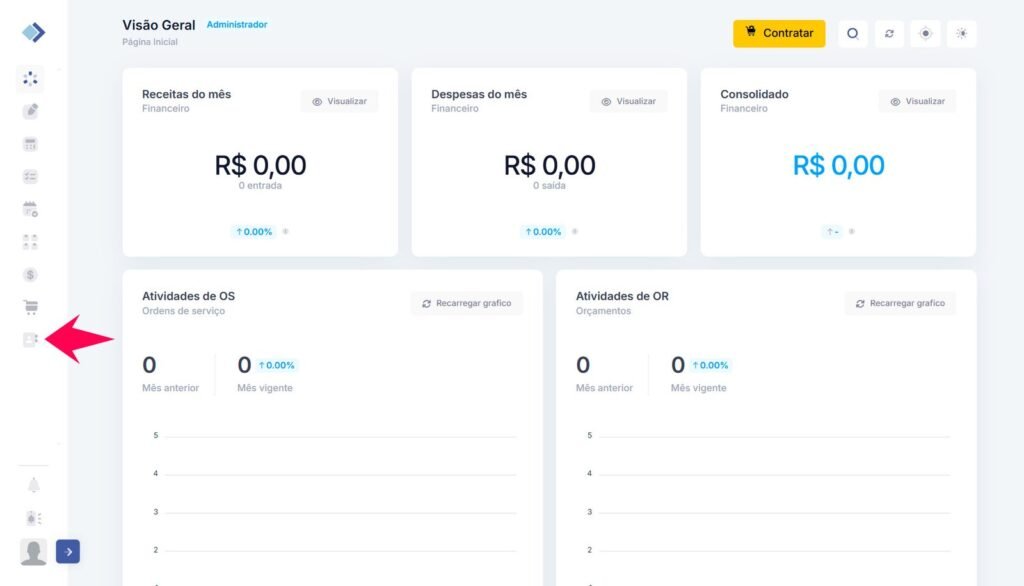Click Visualizar on Receitas do mês card
Screen dimensions: 1024x586
point(339,101)
